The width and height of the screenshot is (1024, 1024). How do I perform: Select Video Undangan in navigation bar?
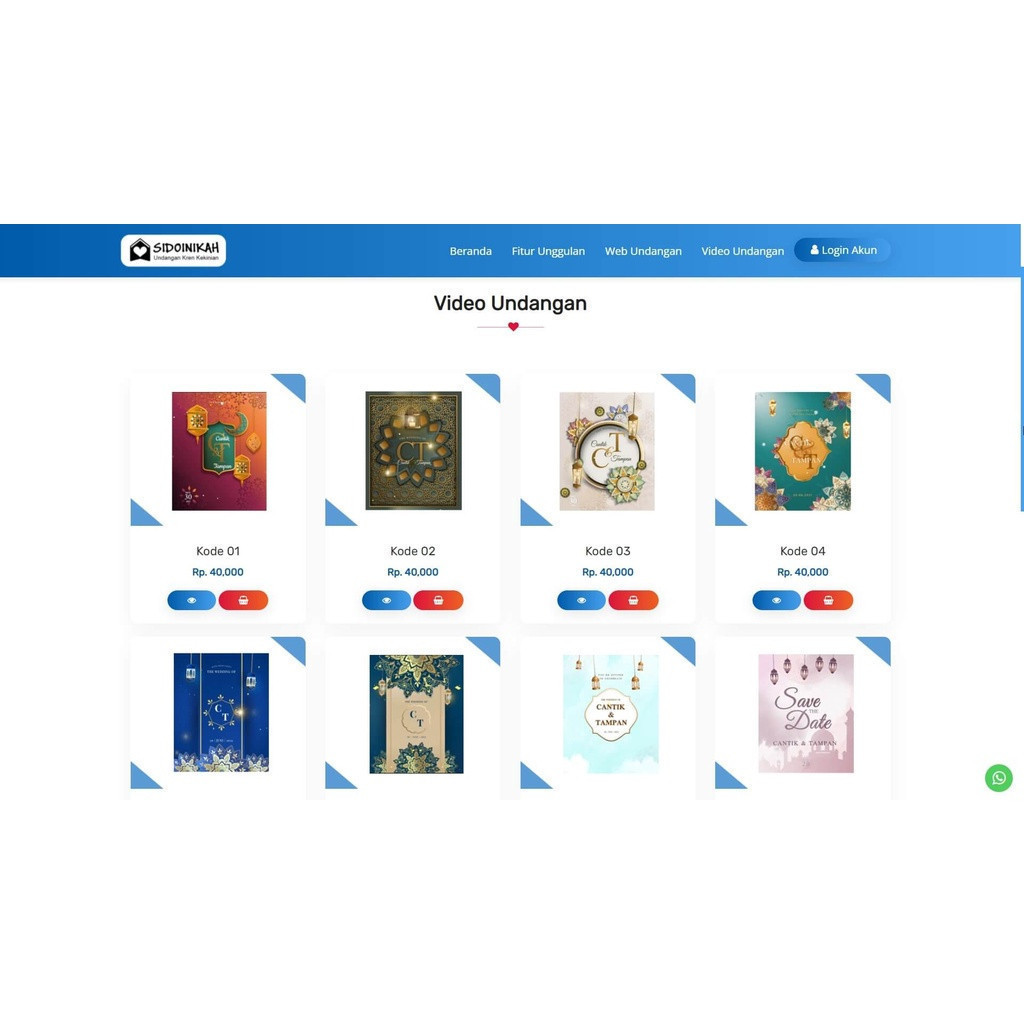(743, 251)
